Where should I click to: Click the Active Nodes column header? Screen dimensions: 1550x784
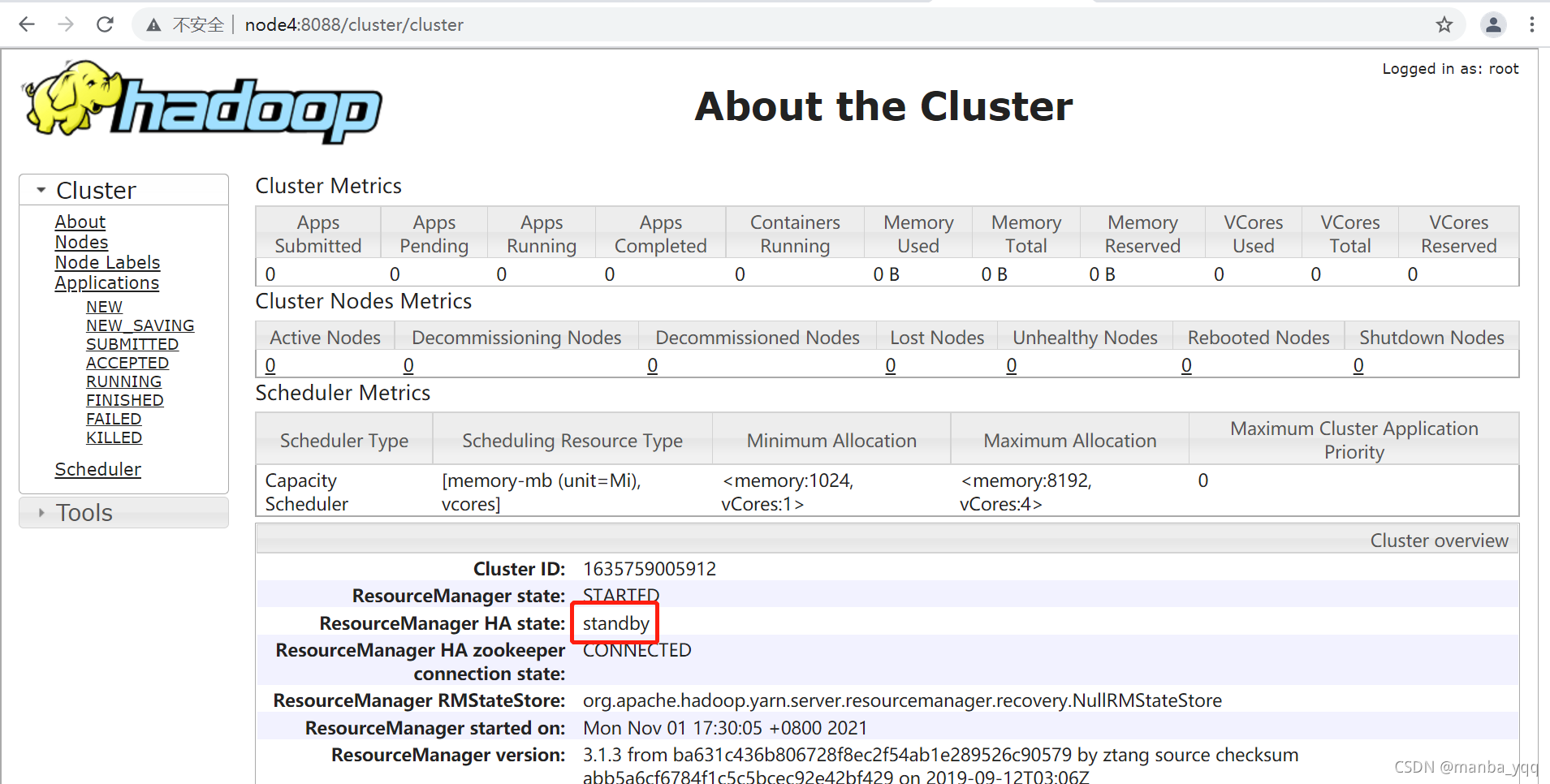[x=326, y=337]
